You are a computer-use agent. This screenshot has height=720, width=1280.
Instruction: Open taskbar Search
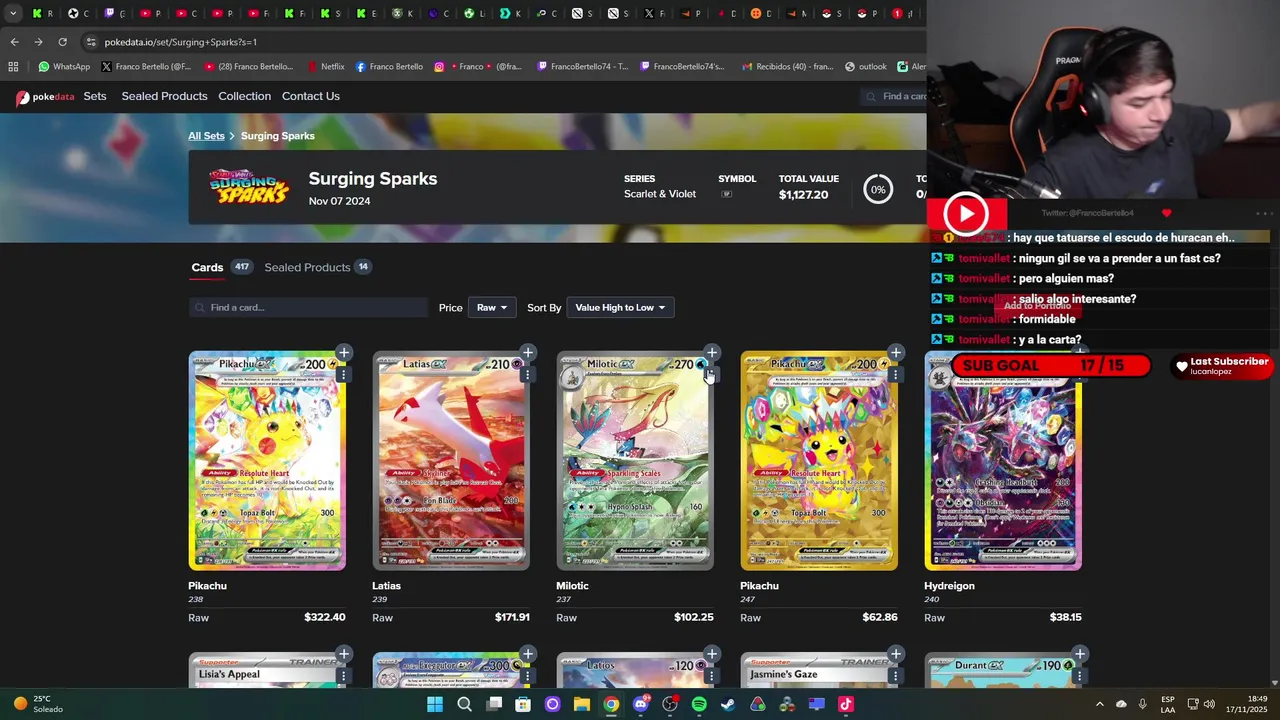[x=464, y=704]
